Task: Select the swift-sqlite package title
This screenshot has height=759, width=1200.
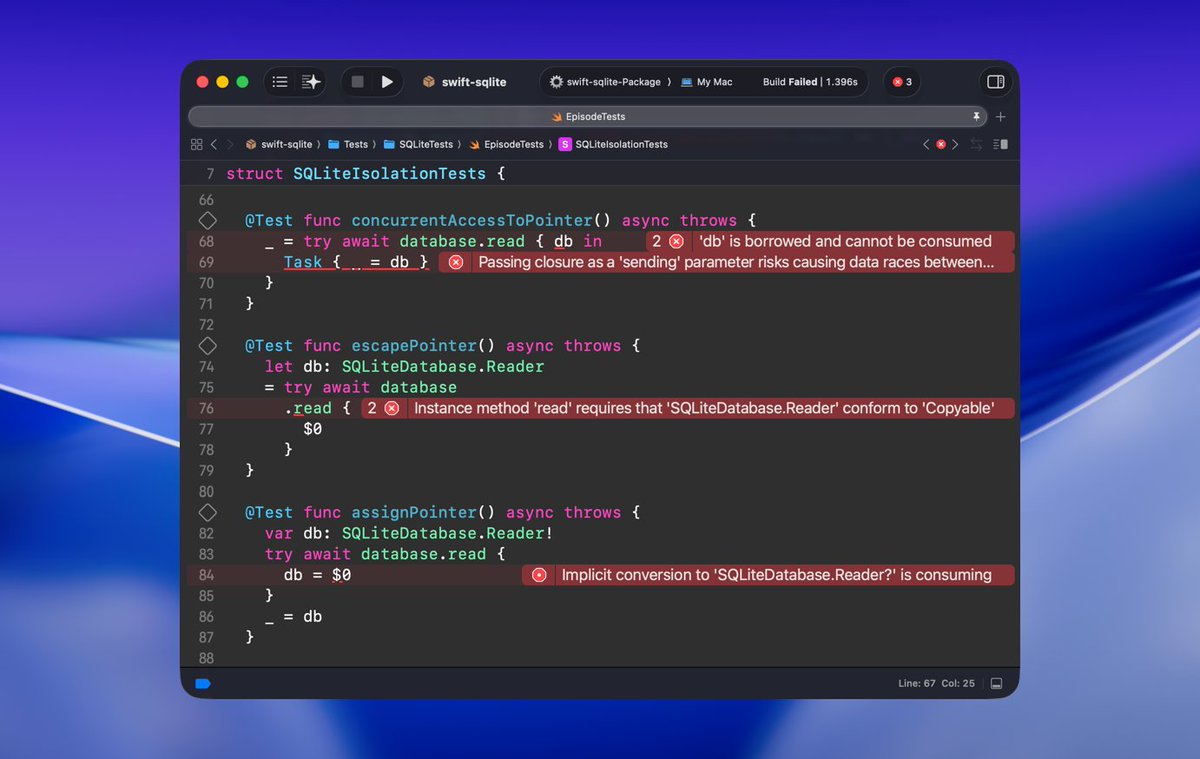Action: pos(465,82)
